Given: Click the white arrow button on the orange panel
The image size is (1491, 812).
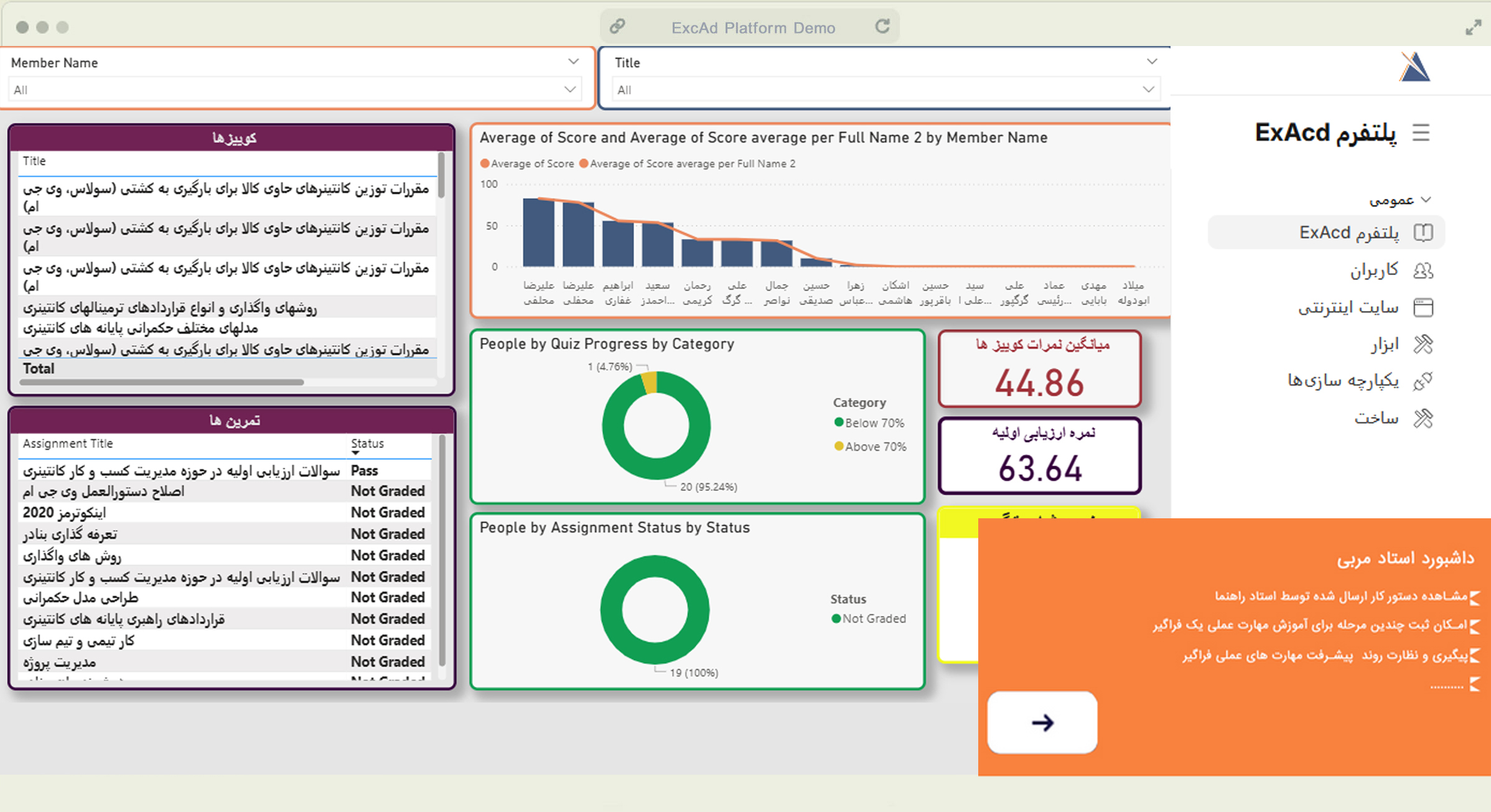Looking at the screenshot, I should (1042, 722).
